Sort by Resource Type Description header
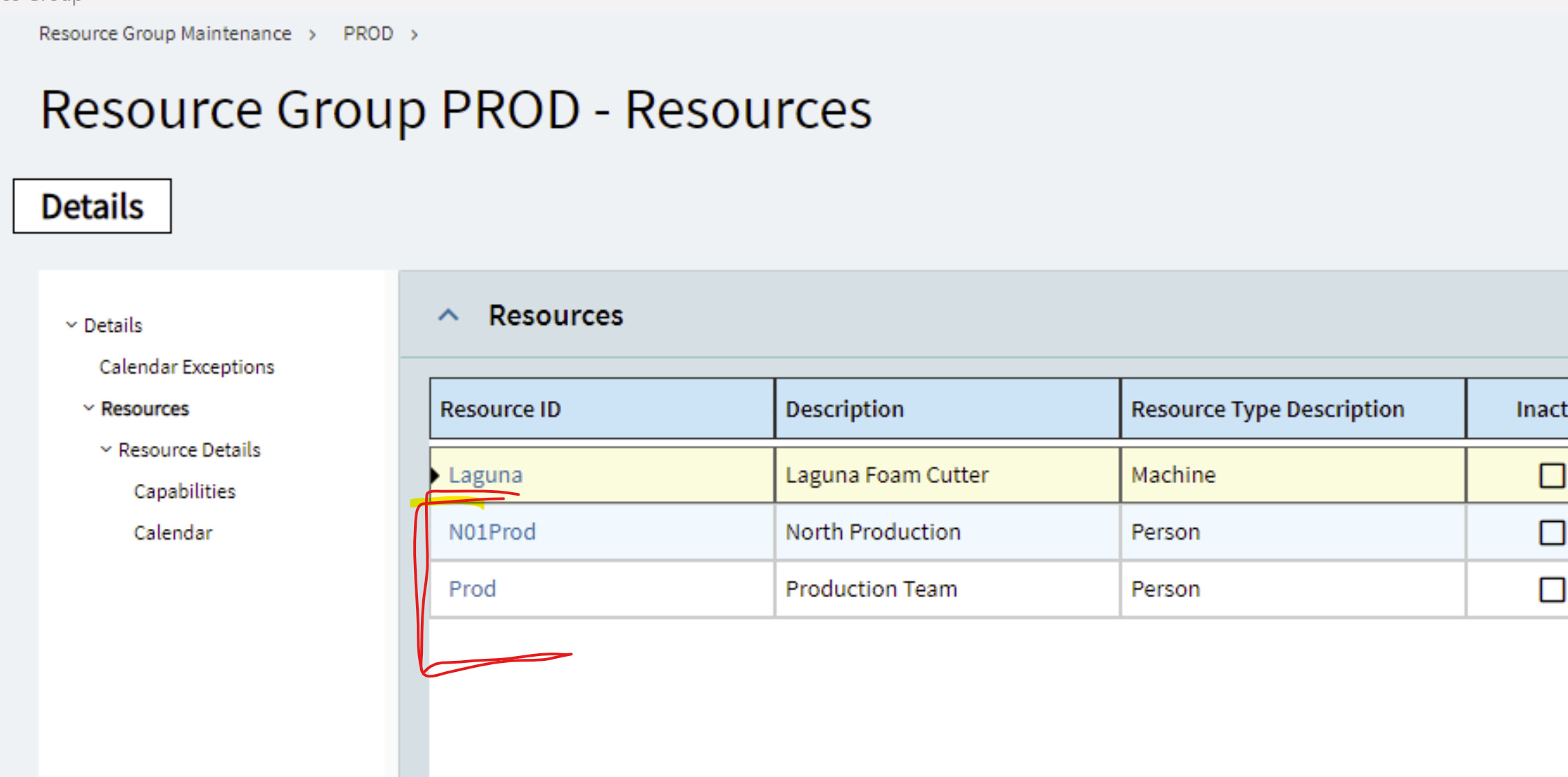The width and height of the screenshot is (1568, 777). (1267, 409)
